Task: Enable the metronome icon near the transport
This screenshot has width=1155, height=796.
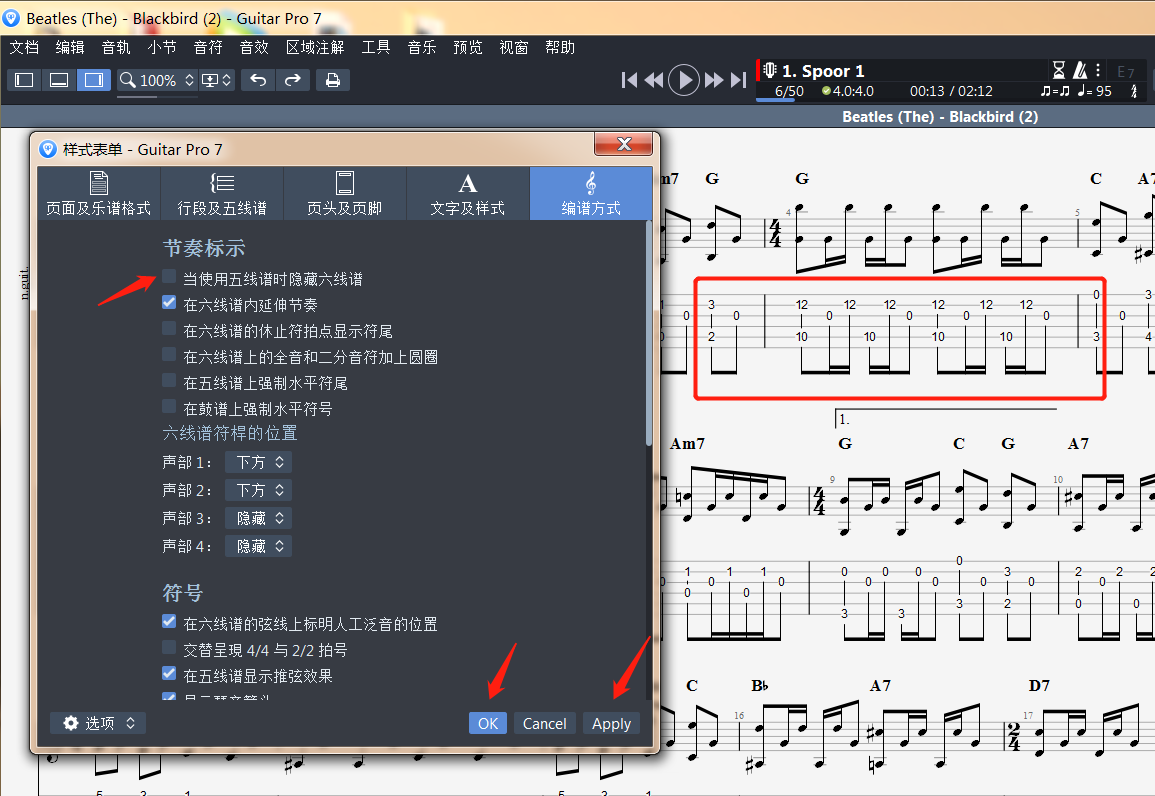Action: 1081,70
